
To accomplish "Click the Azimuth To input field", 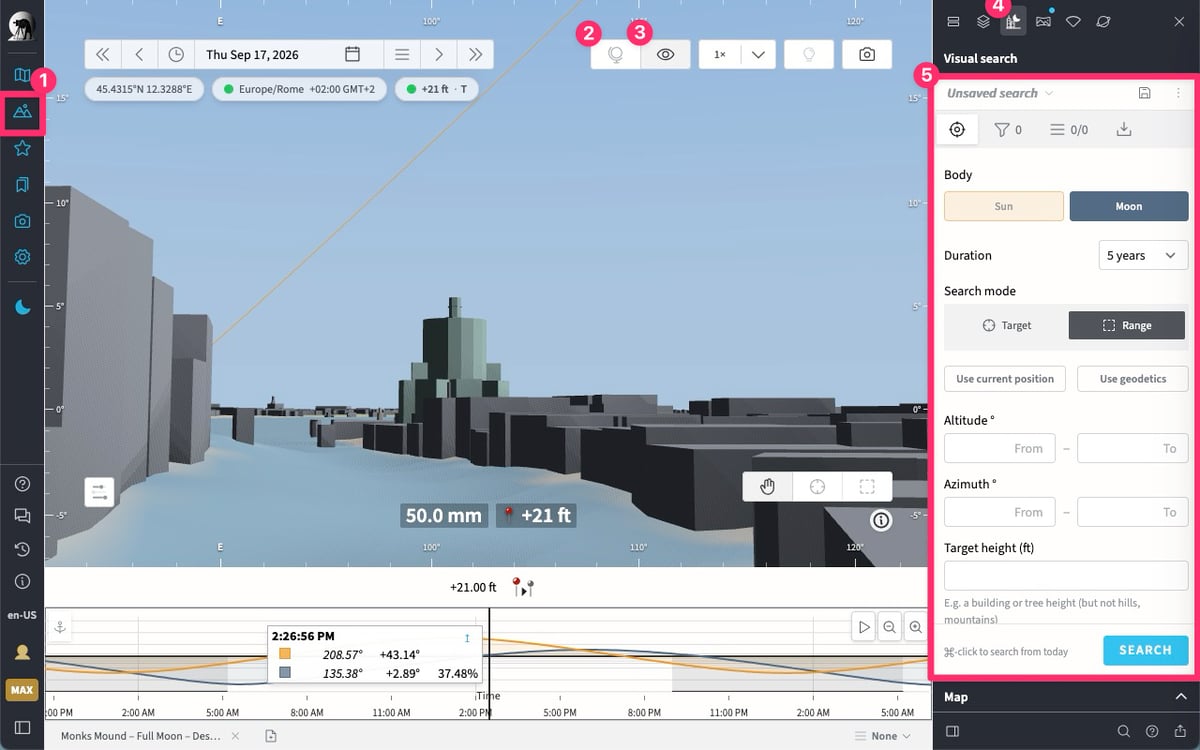I will [1133, 512].
